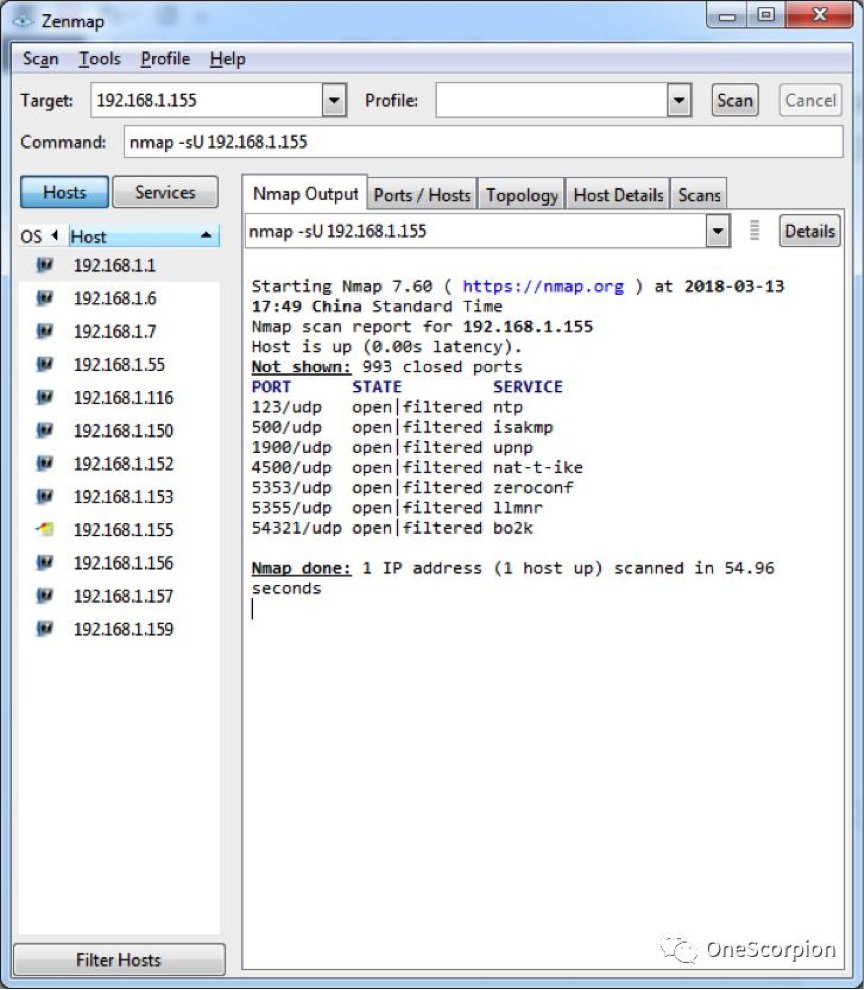Sort hosts using the Host column header
The height and width of the screenshot is (990, 864).
click(144, 236)
